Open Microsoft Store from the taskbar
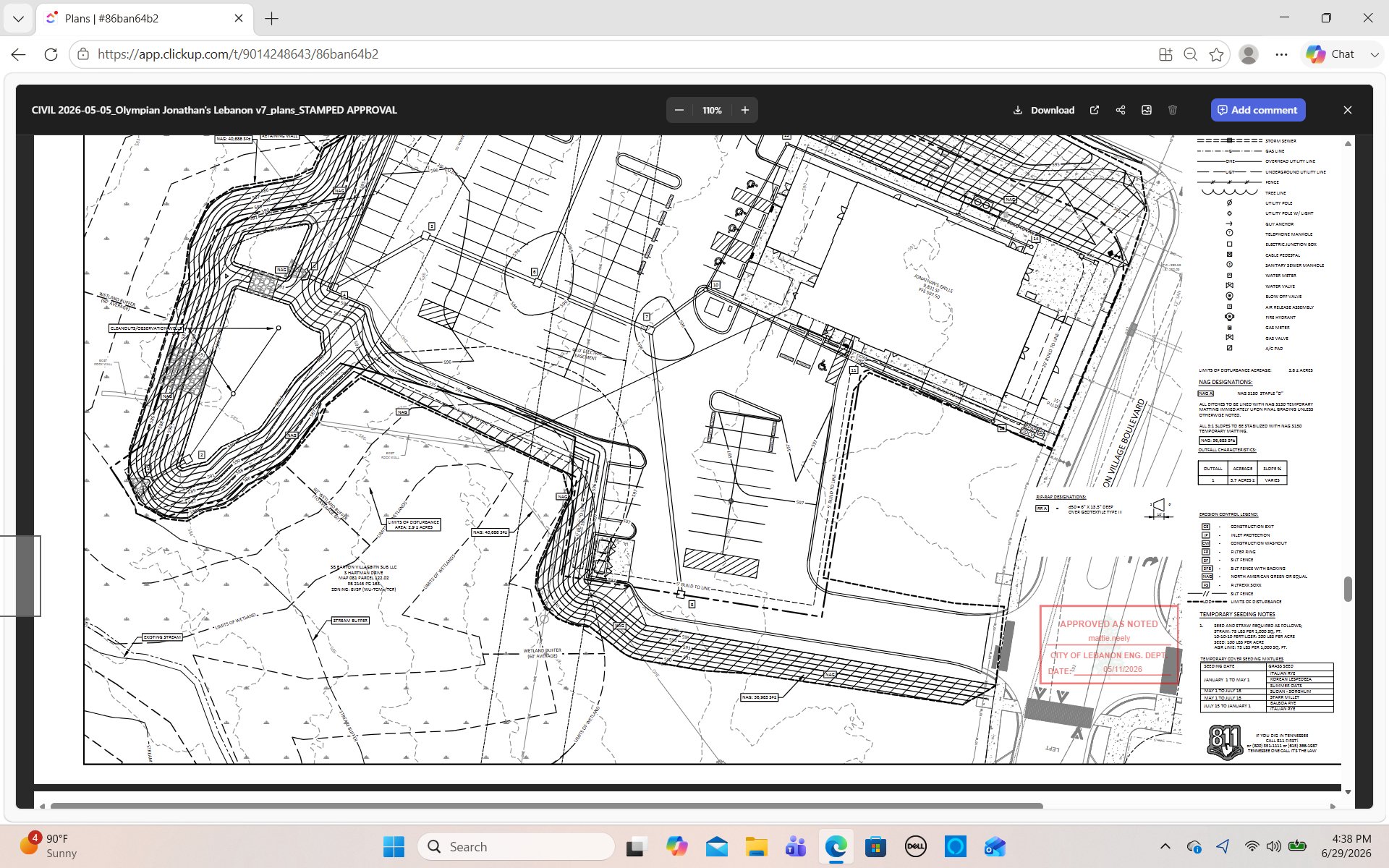 tap(876, 846)
